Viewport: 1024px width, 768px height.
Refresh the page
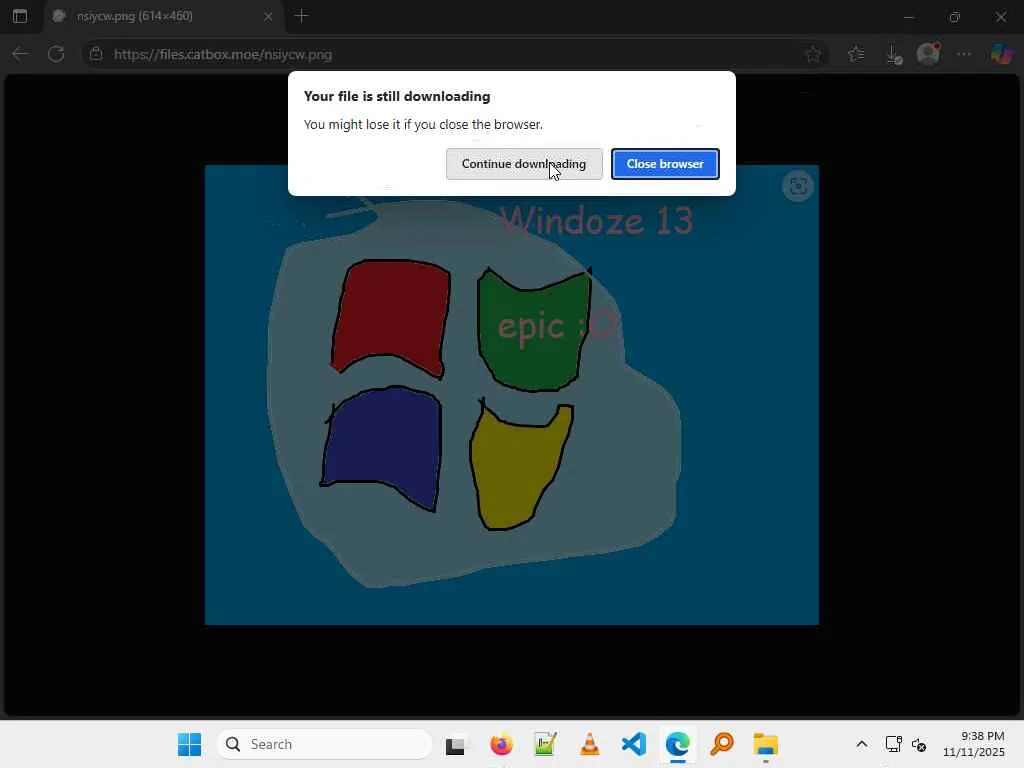point(56,54)
